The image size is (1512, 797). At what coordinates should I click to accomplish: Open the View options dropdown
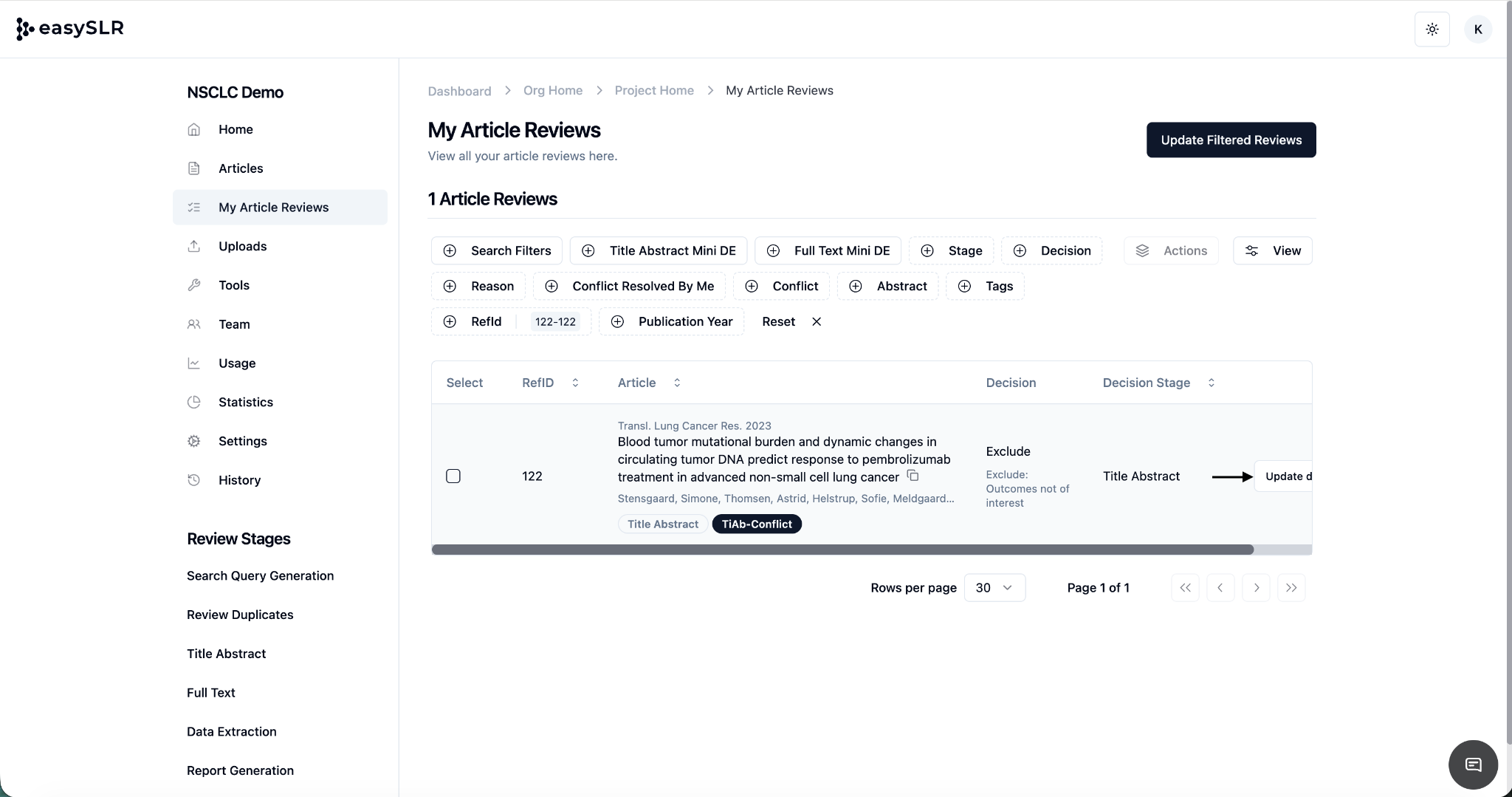(1272, 250)
